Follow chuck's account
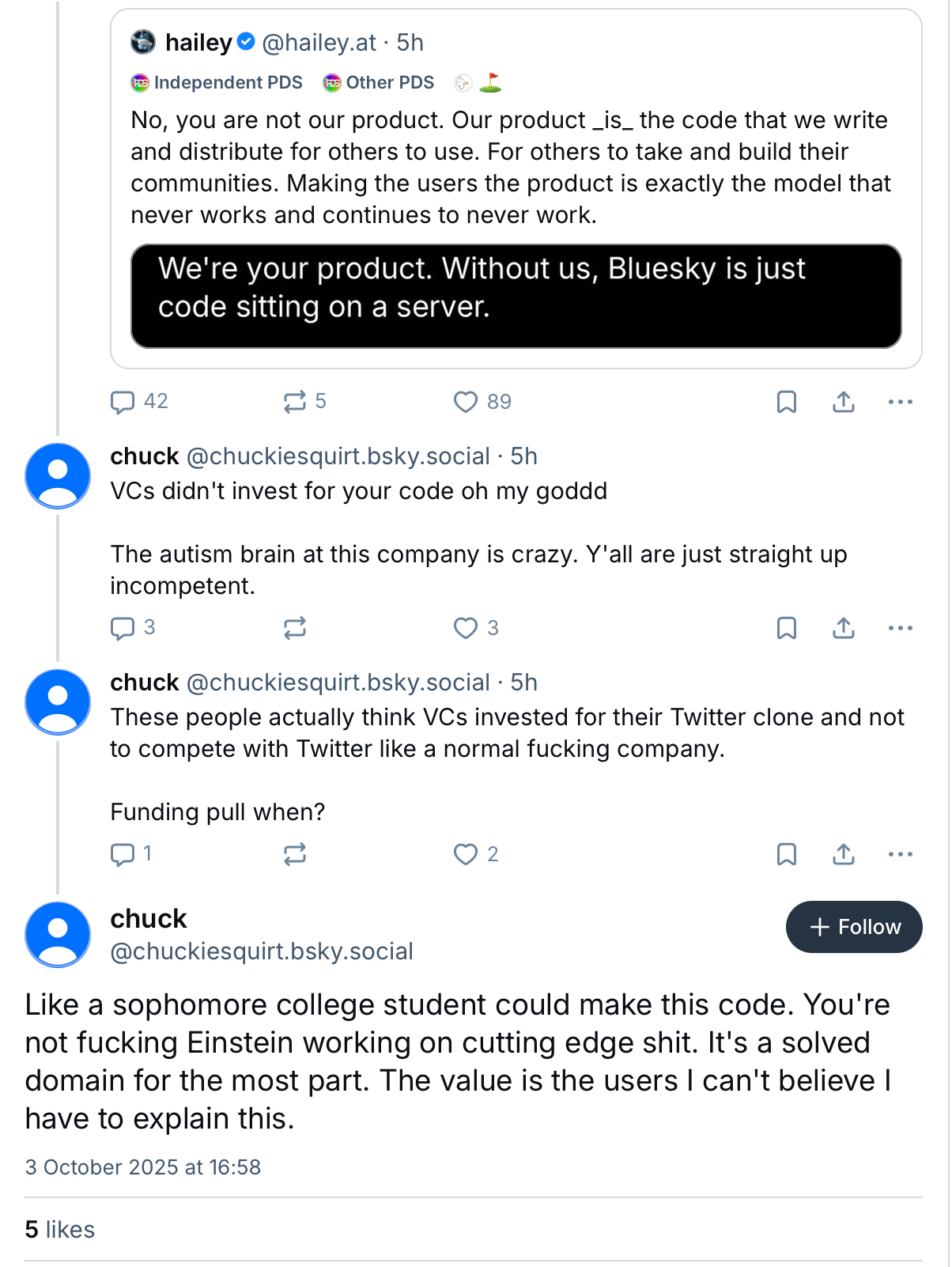Image resolution: width=952 pixels, height=1267 pixels. (854, 927)
